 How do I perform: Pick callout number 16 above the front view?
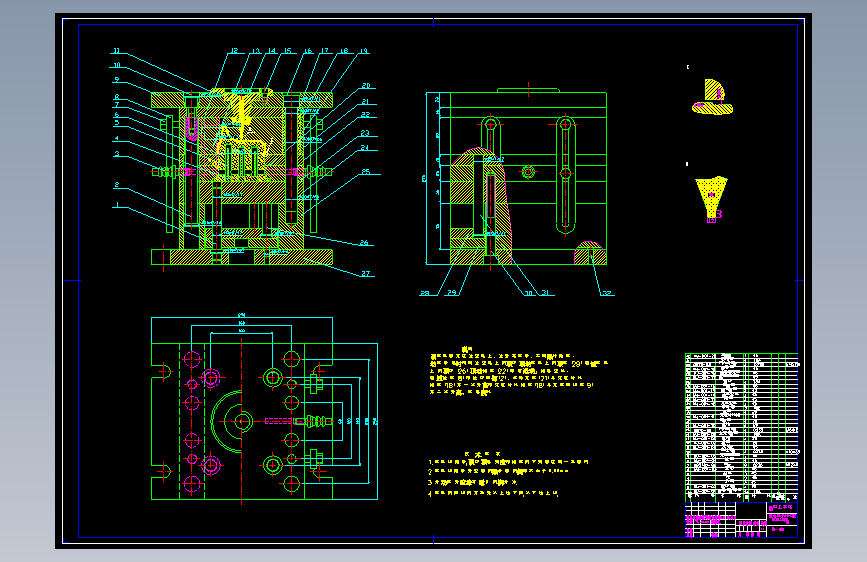(308, 51)
